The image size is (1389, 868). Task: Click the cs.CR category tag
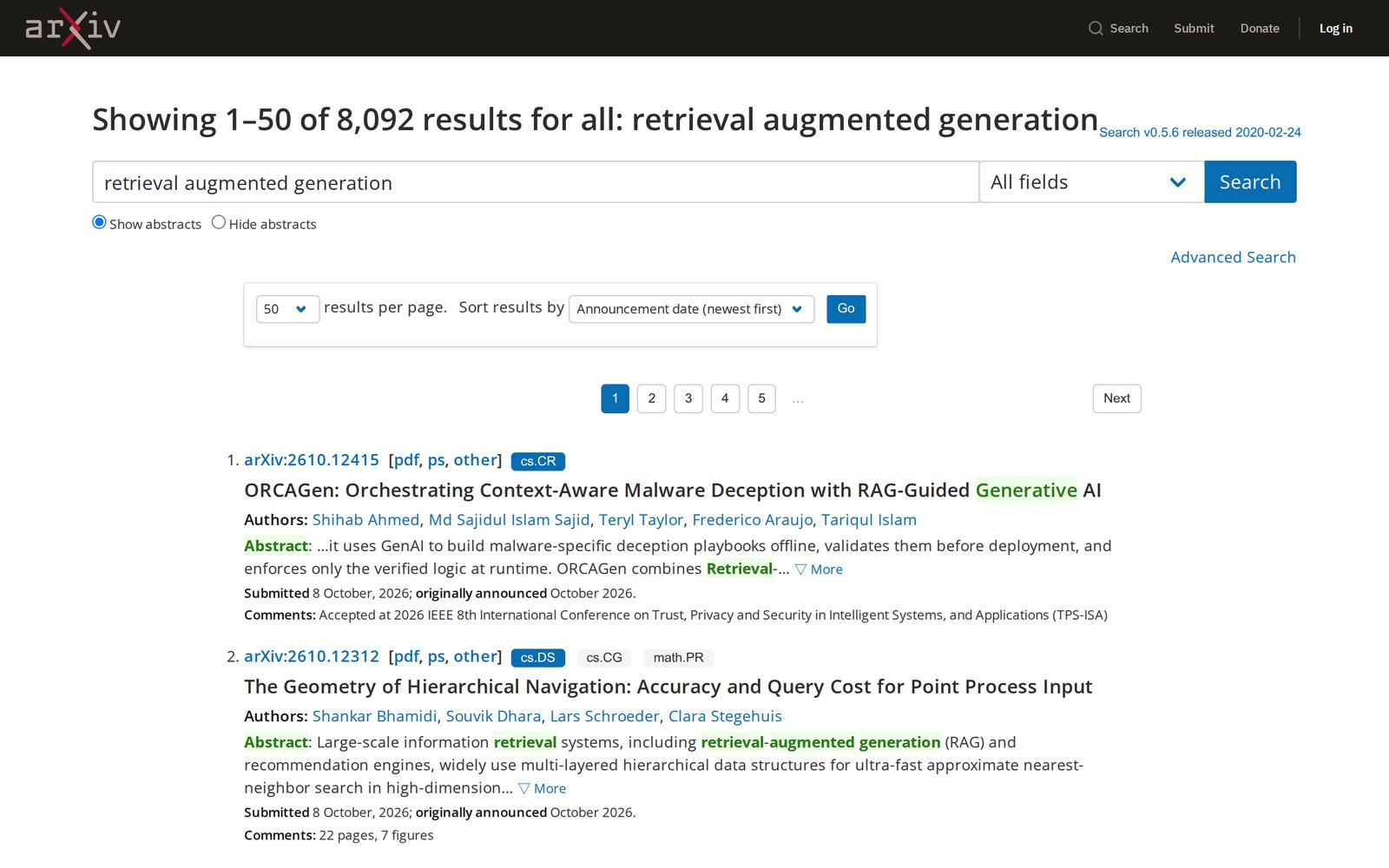[538, 462]
